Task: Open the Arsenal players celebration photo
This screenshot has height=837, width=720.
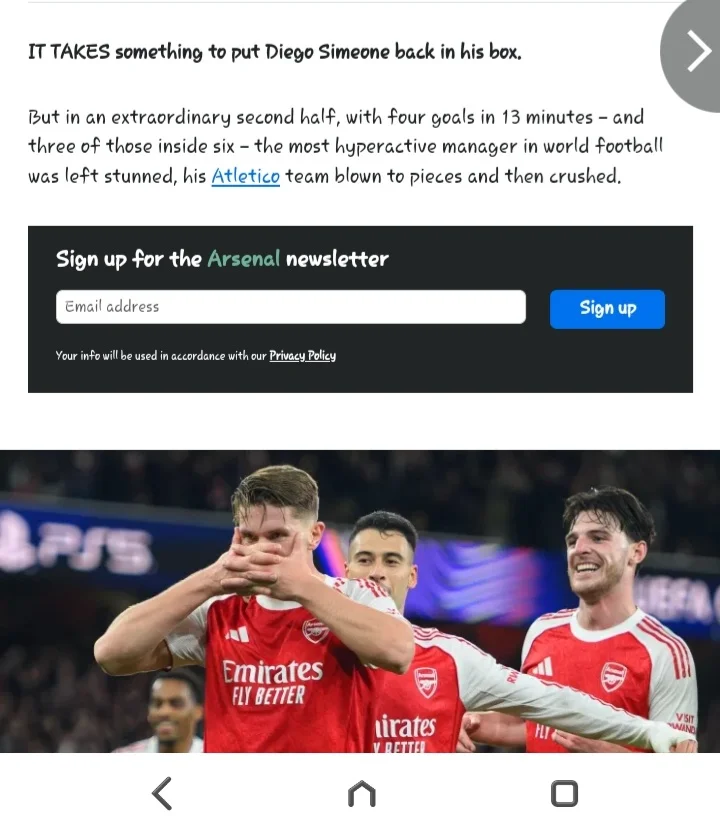Action: (x=360, y=601)
